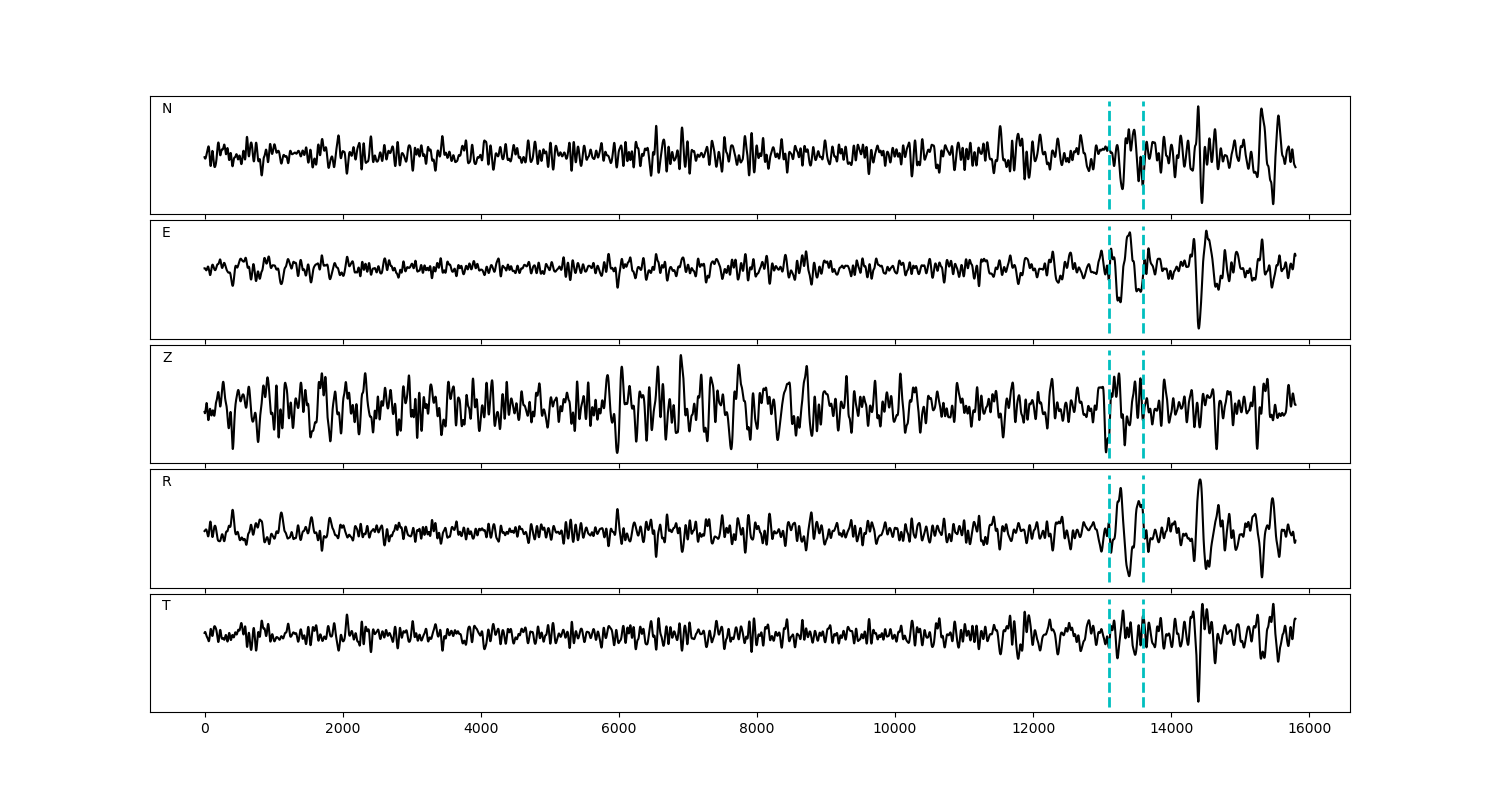Click first cyan dashed line in N panel
Image resolution: width=1500 pixels, height=800 pixels.
(x=1109, y=155)
